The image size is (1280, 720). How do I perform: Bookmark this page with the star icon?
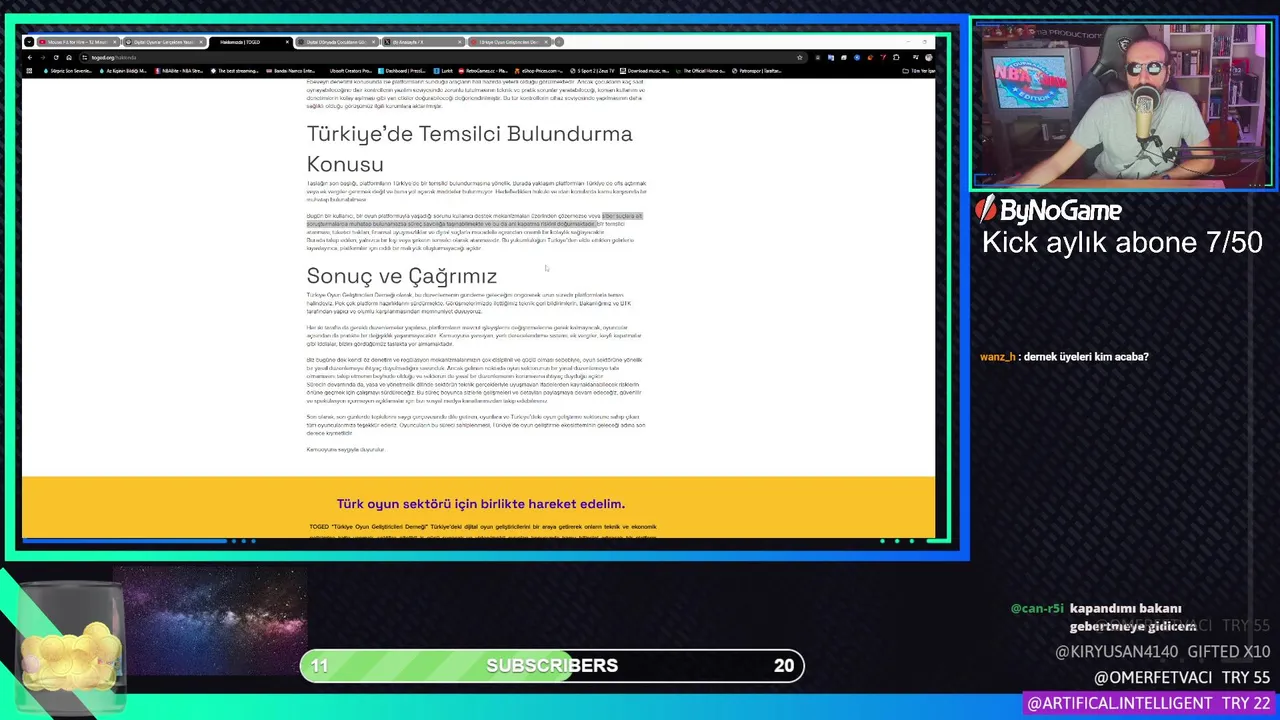click(800, 58)
